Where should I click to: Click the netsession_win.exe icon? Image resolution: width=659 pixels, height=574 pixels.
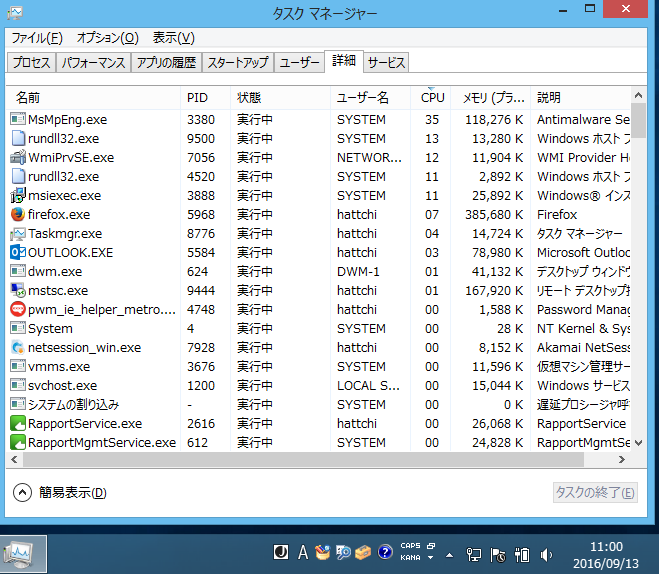click(18, 347)
